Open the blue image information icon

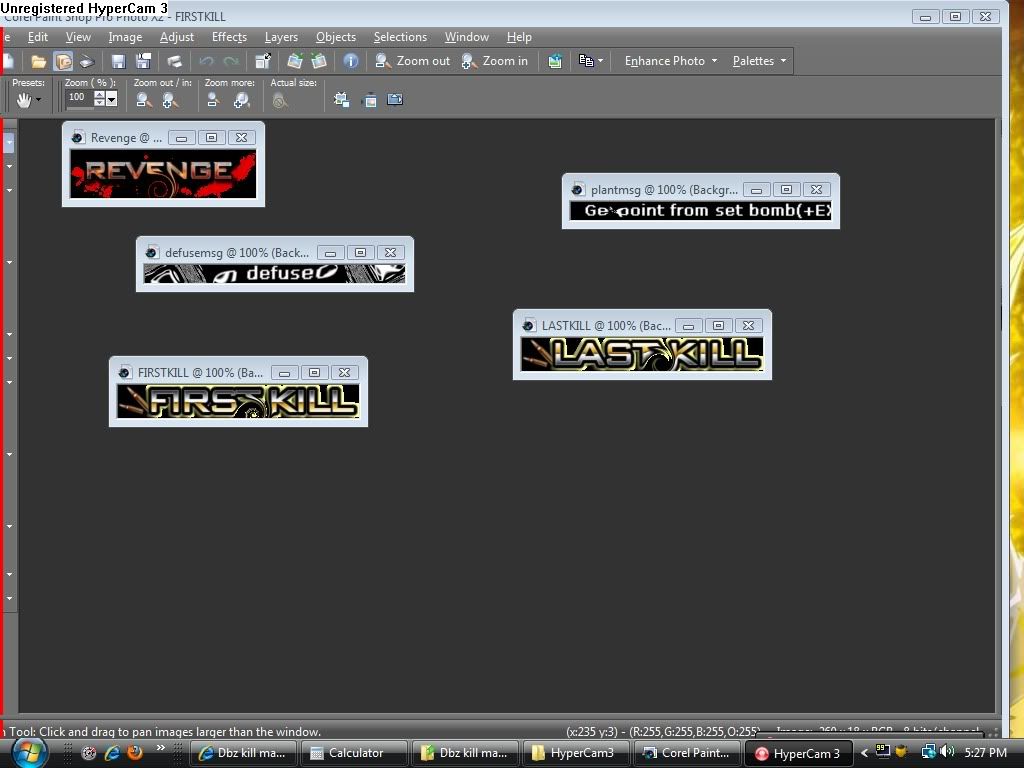coord(351,61)
